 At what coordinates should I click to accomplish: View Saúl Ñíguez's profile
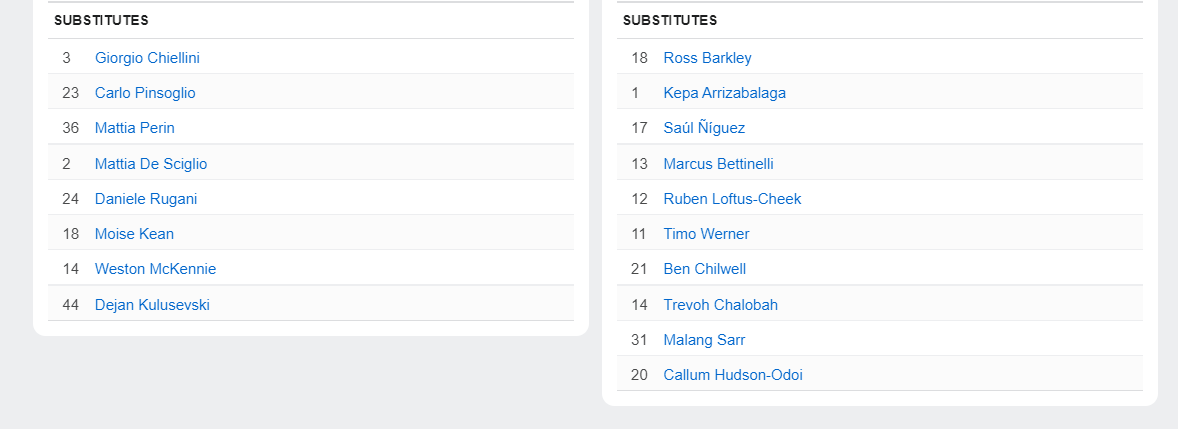click(704, 128)
